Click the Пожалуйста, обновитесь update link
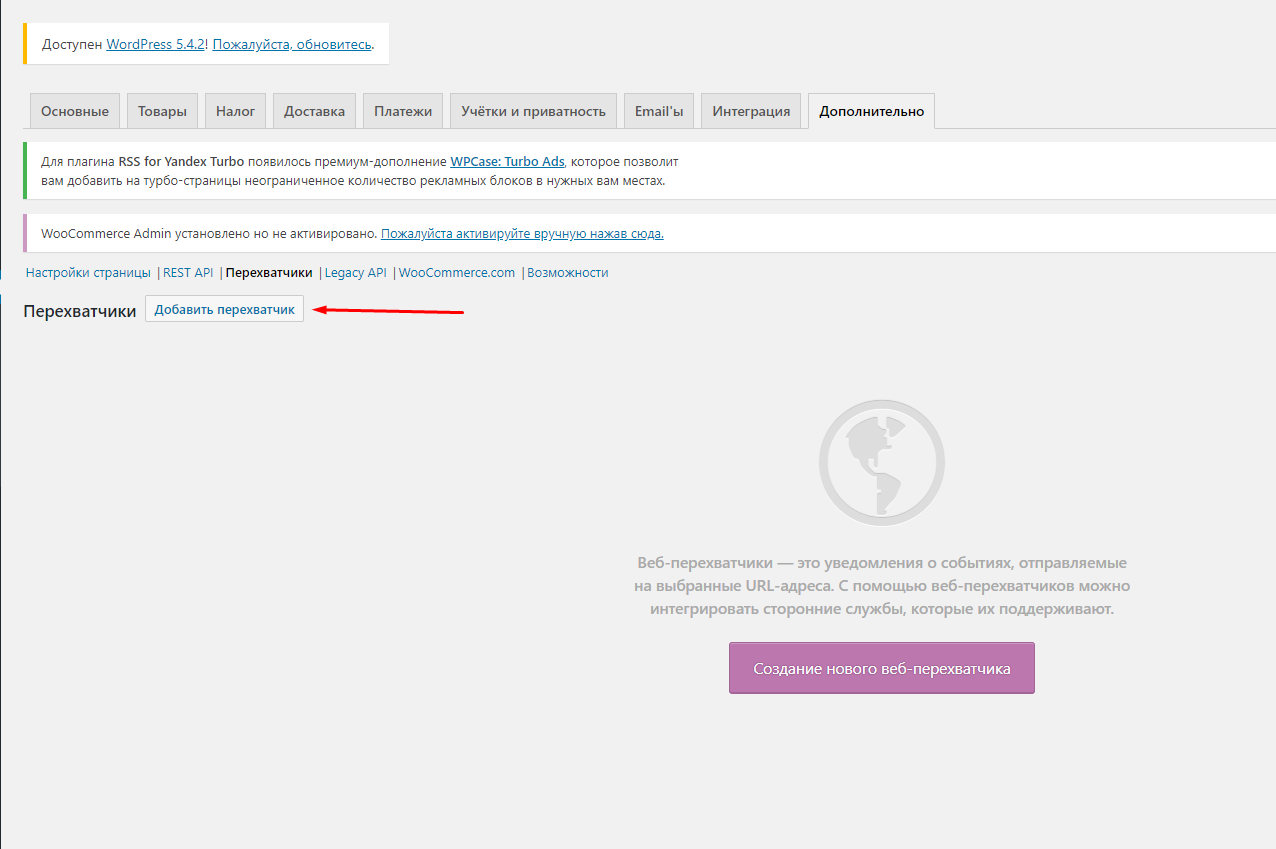This screenshot has width=1276, height=849. coord(292,45)
